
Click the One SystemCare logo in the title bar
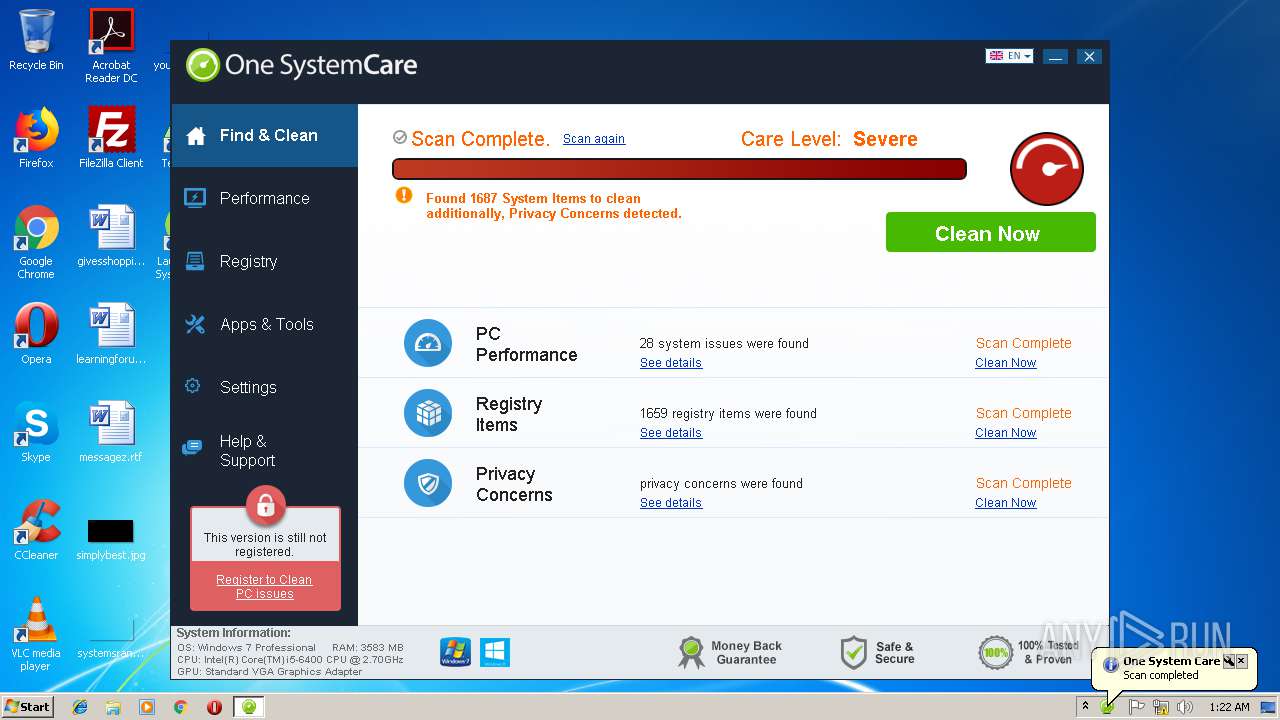coord(301,65)
